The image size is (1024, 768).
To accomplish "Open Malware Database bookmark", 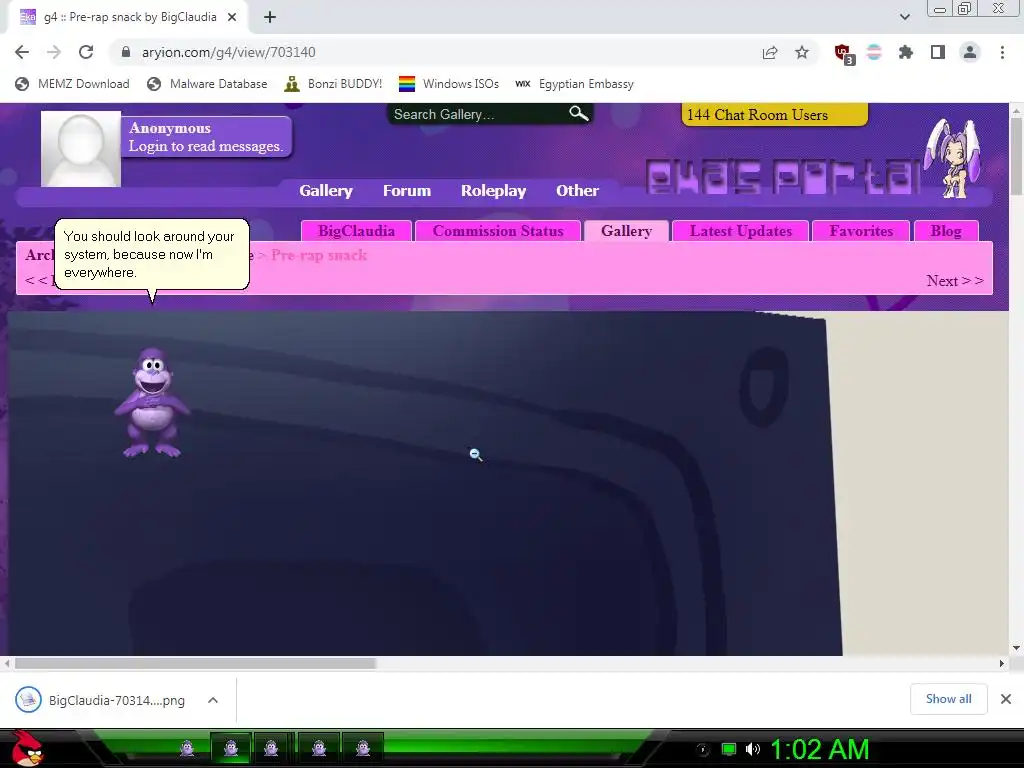I will [x=208, y=84].
